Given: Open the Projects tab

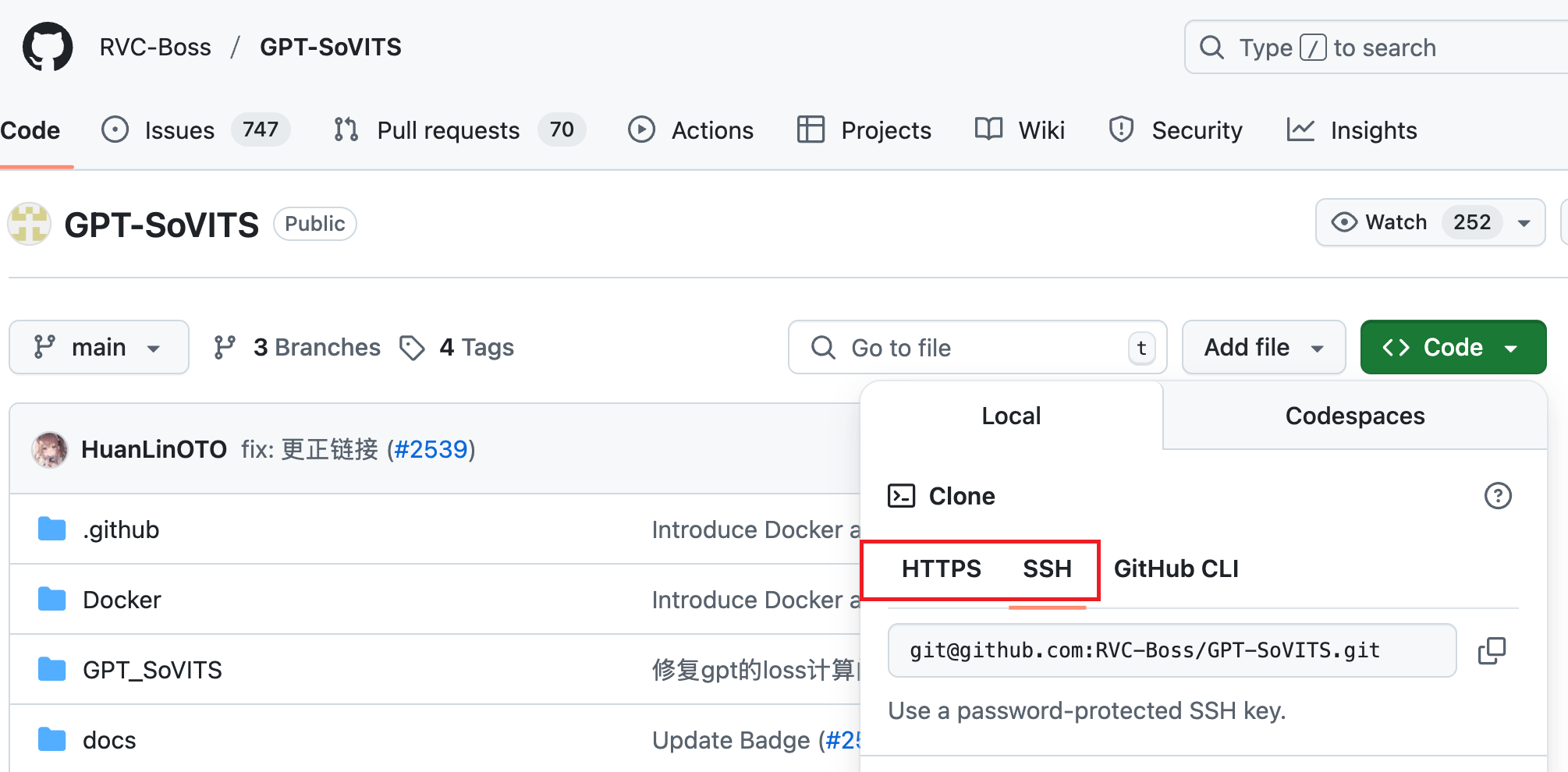Looking at the screenshot, I should coord(864,129).
